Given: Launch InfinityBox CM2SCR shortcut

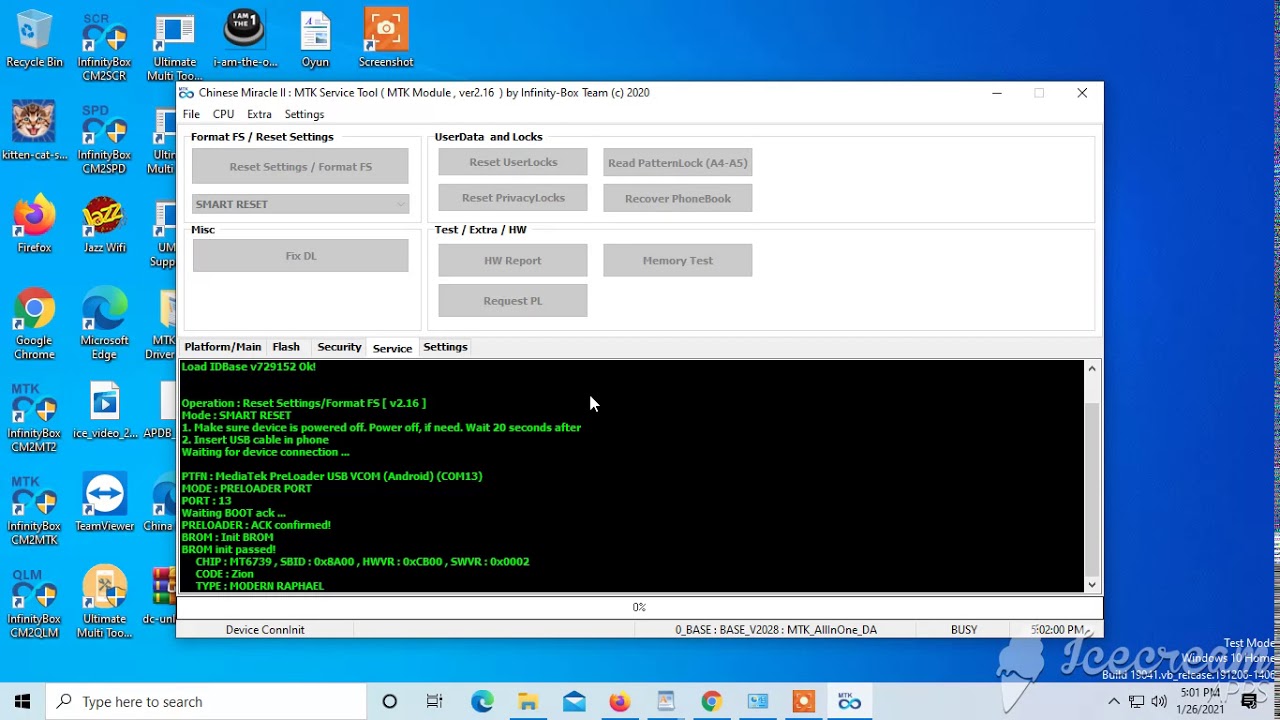Looking at the screenshot, I should 104,47.
